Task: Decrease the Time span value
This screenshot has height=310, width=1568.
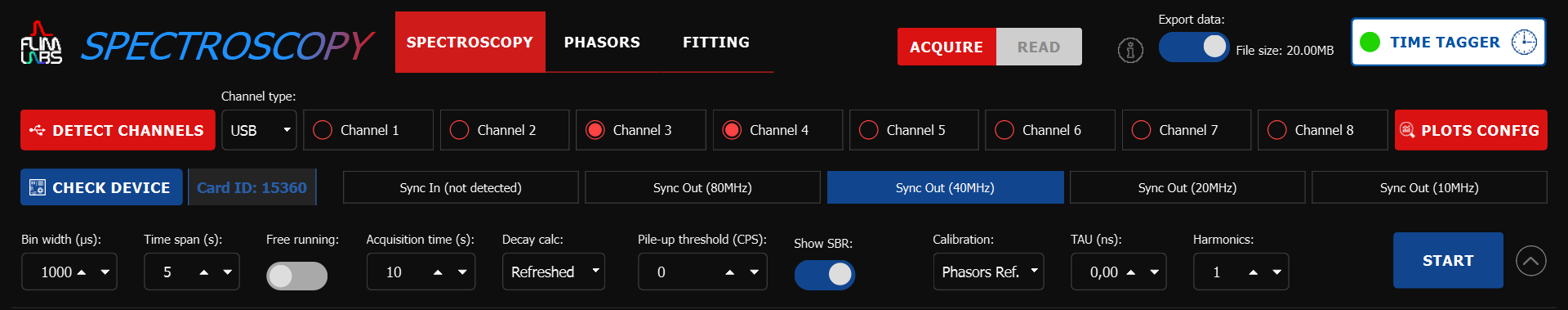Action: coord(228,272)
